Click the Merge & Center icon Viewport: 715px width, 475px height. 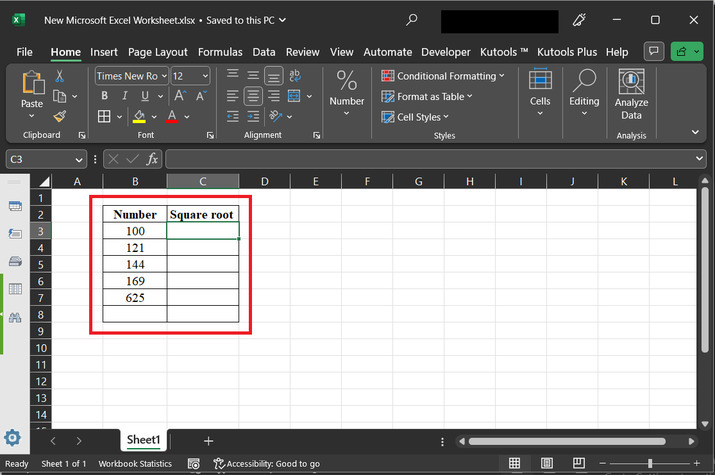(x=294, y=97)
